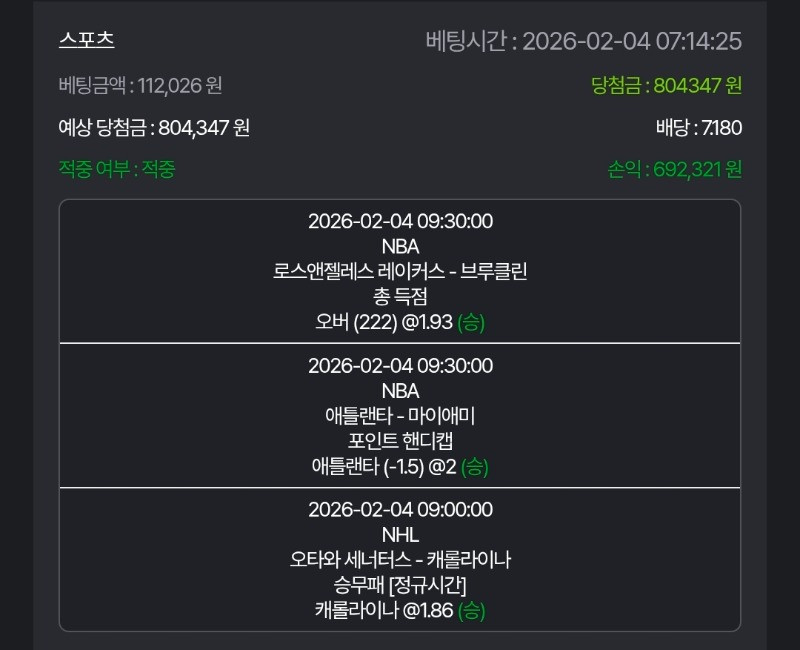Click the underlined 스포츠 heading
This screenshot has width=800, height=650.
pos(87,41)
